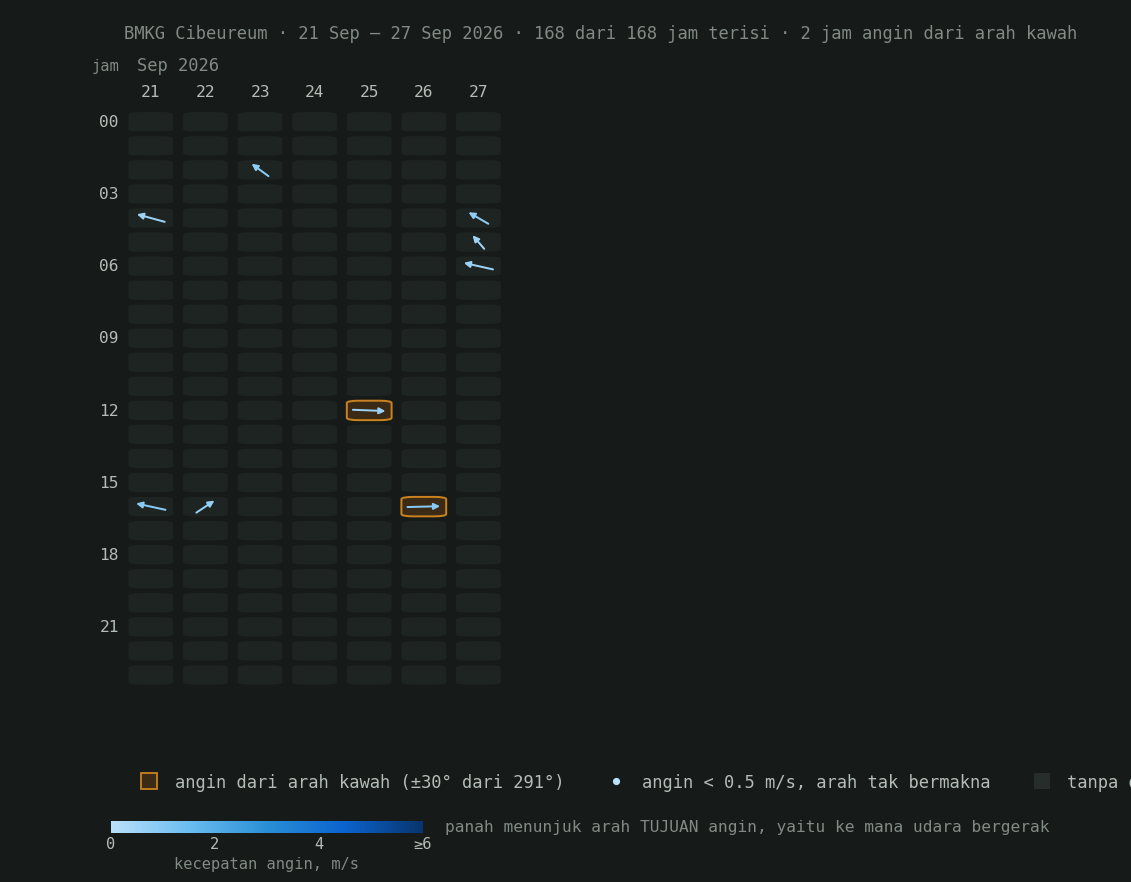The image size is (1131, 882).
Task: Click the day column header '26'
Action: pos(423,92)
